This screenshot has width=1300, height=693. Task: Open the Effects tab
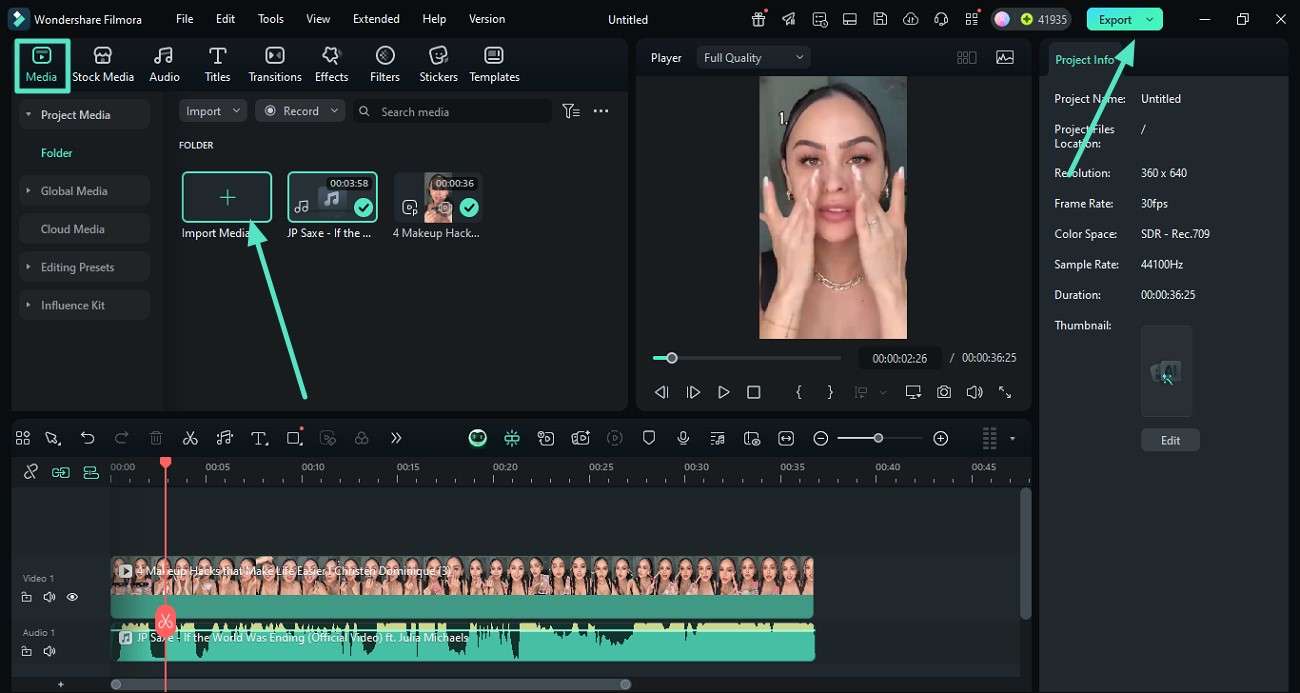tap(331, 65)
